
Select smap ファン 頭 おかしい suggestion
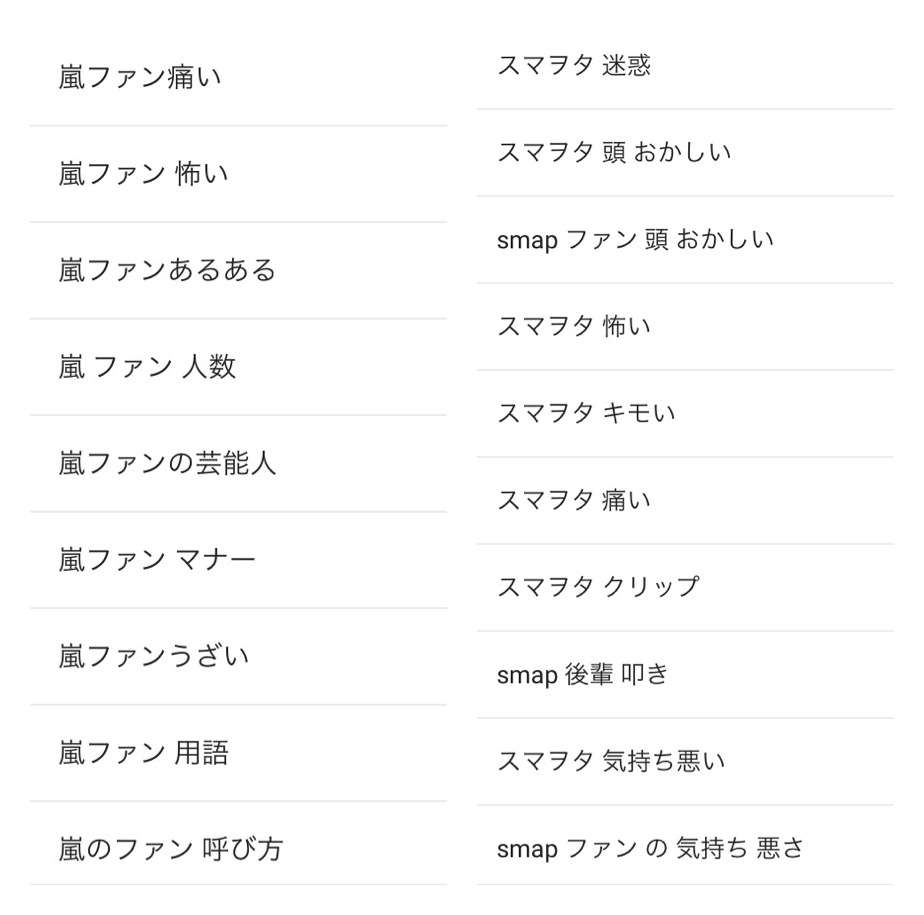685,240
